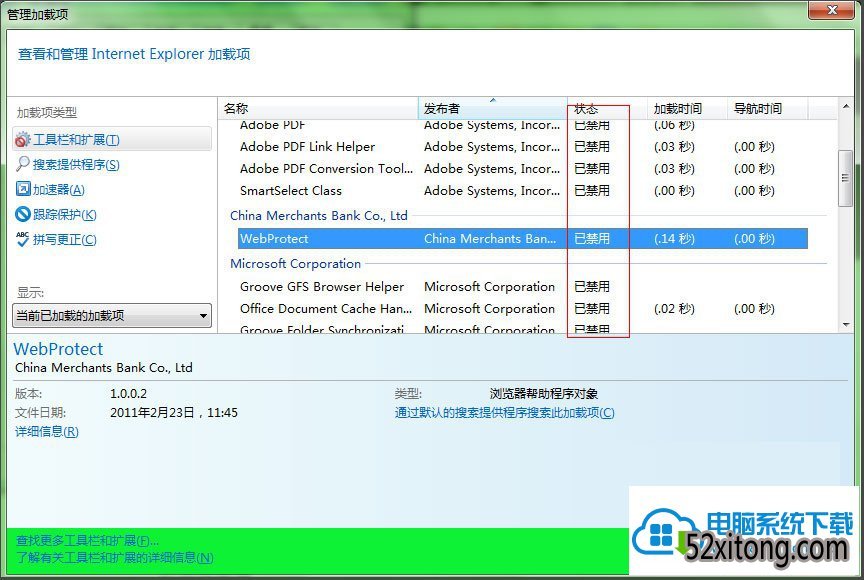Screen dimensions: 864x580
Task: Select 跟踪保护(K) add-on type
Action: click(x=64, y=214)
